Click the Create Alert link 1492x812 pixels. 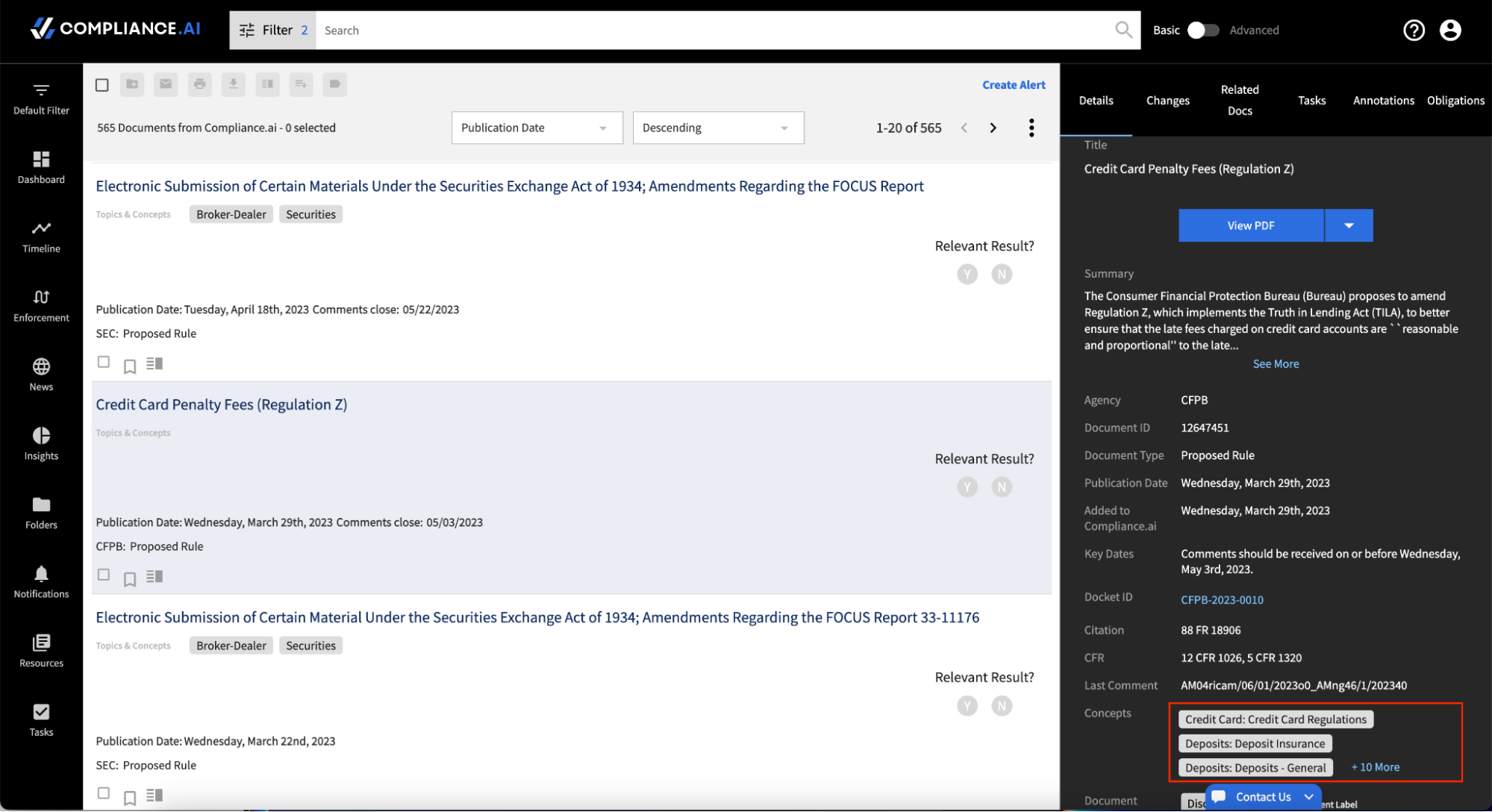[x=1013, y=85]
